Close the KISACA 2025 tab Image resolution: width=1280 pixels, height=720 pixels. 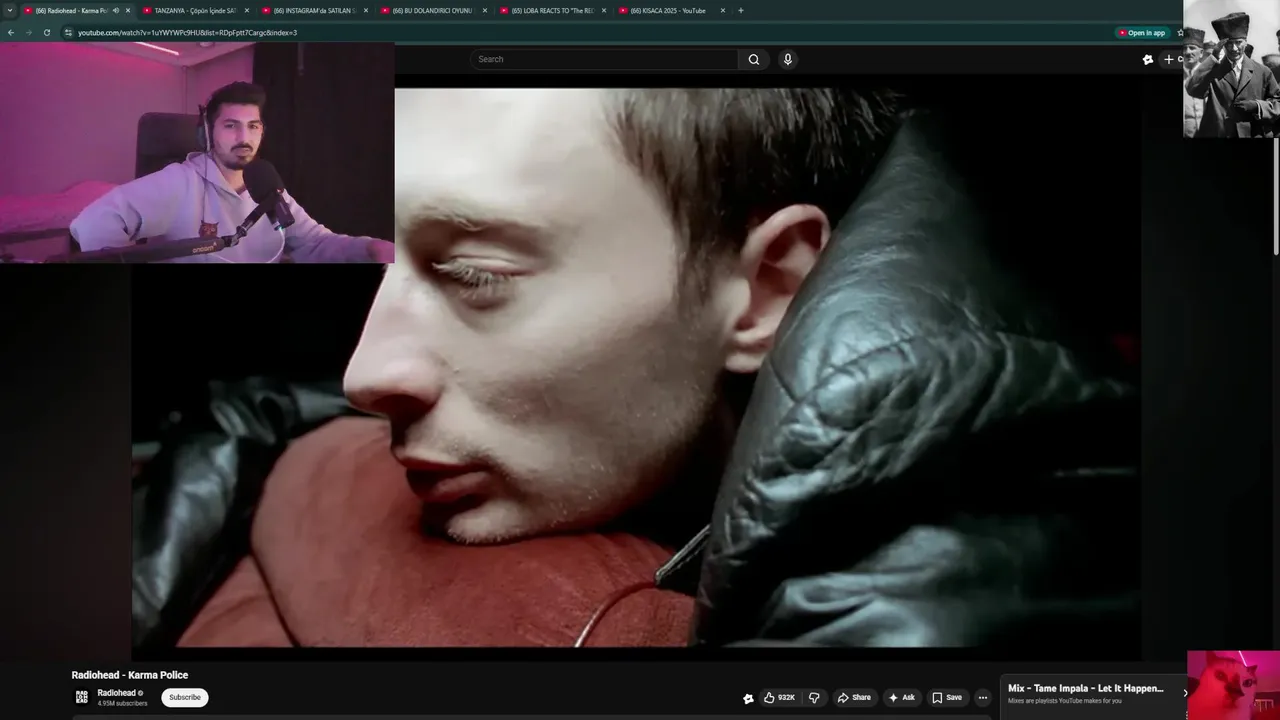pyautogui.click(x=723, y=10)
